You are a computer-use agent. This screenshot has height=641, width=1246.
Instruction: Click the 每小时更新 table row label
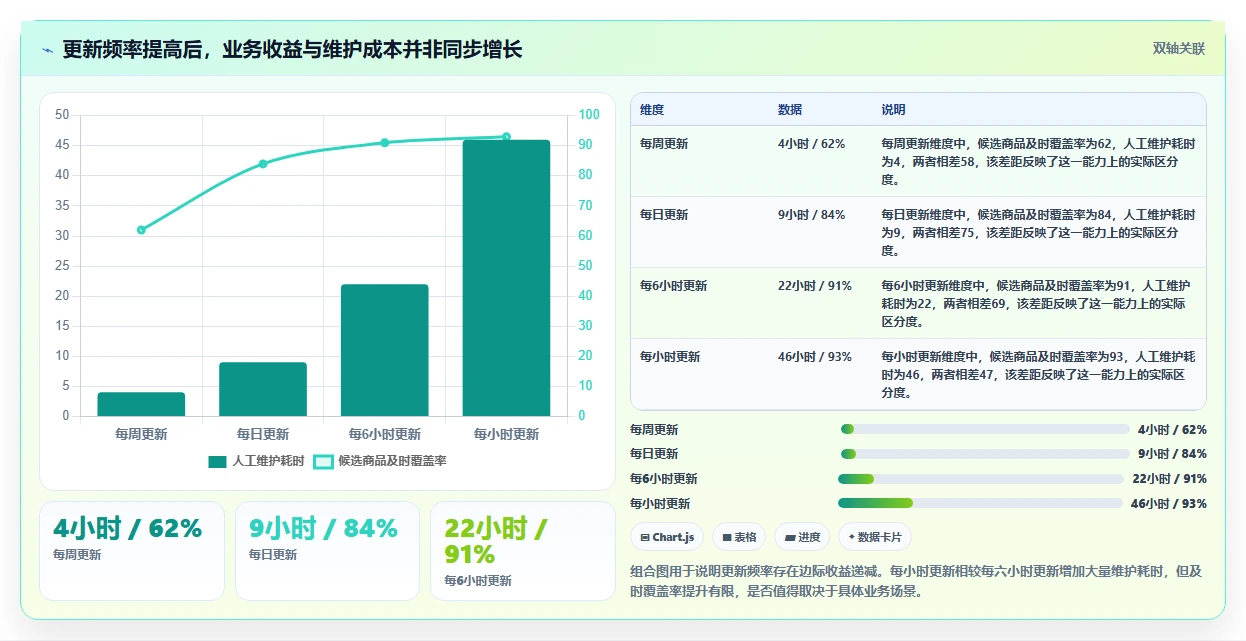[x=670, y=357]
